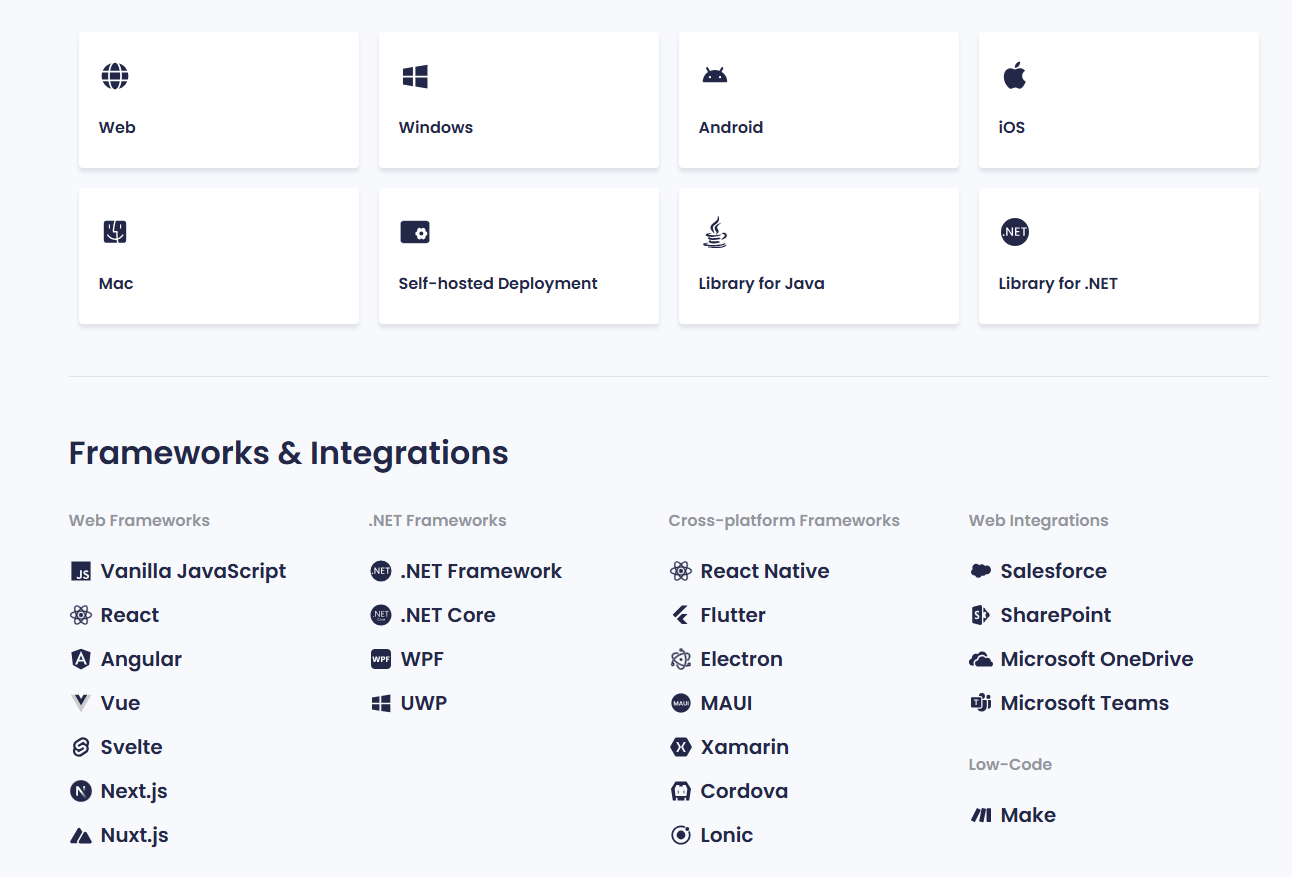Viewport: 1292px width, 877px height.
Task: Click the SharePoint logo icon
Action: point(981,615)
